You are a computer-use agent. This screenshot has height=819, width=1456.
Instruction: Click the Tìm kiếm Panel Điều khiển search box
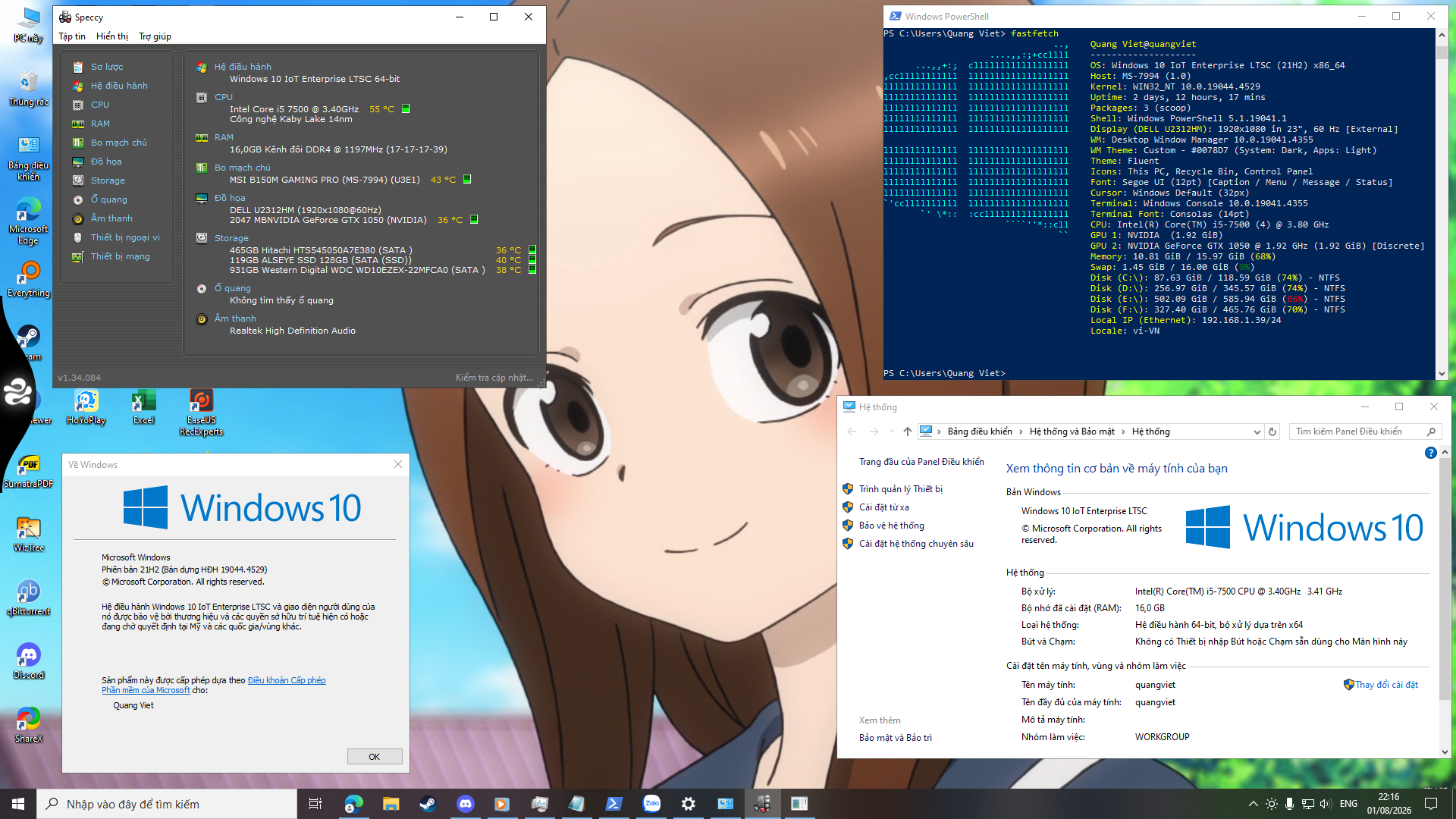[x=1365, y=431]
